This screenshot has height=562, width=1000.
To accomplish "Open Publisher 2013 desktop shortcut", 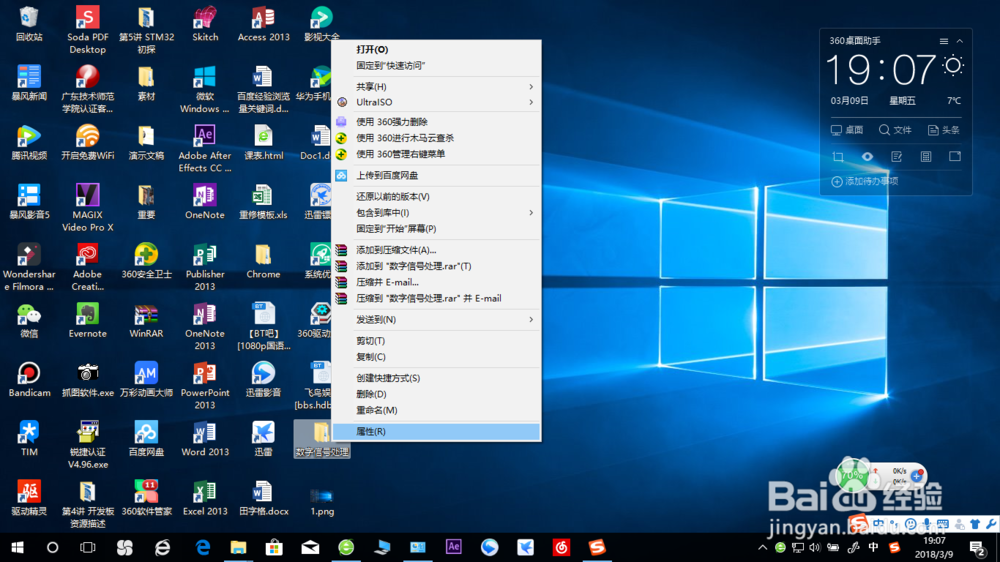I will tap(205, 267).
